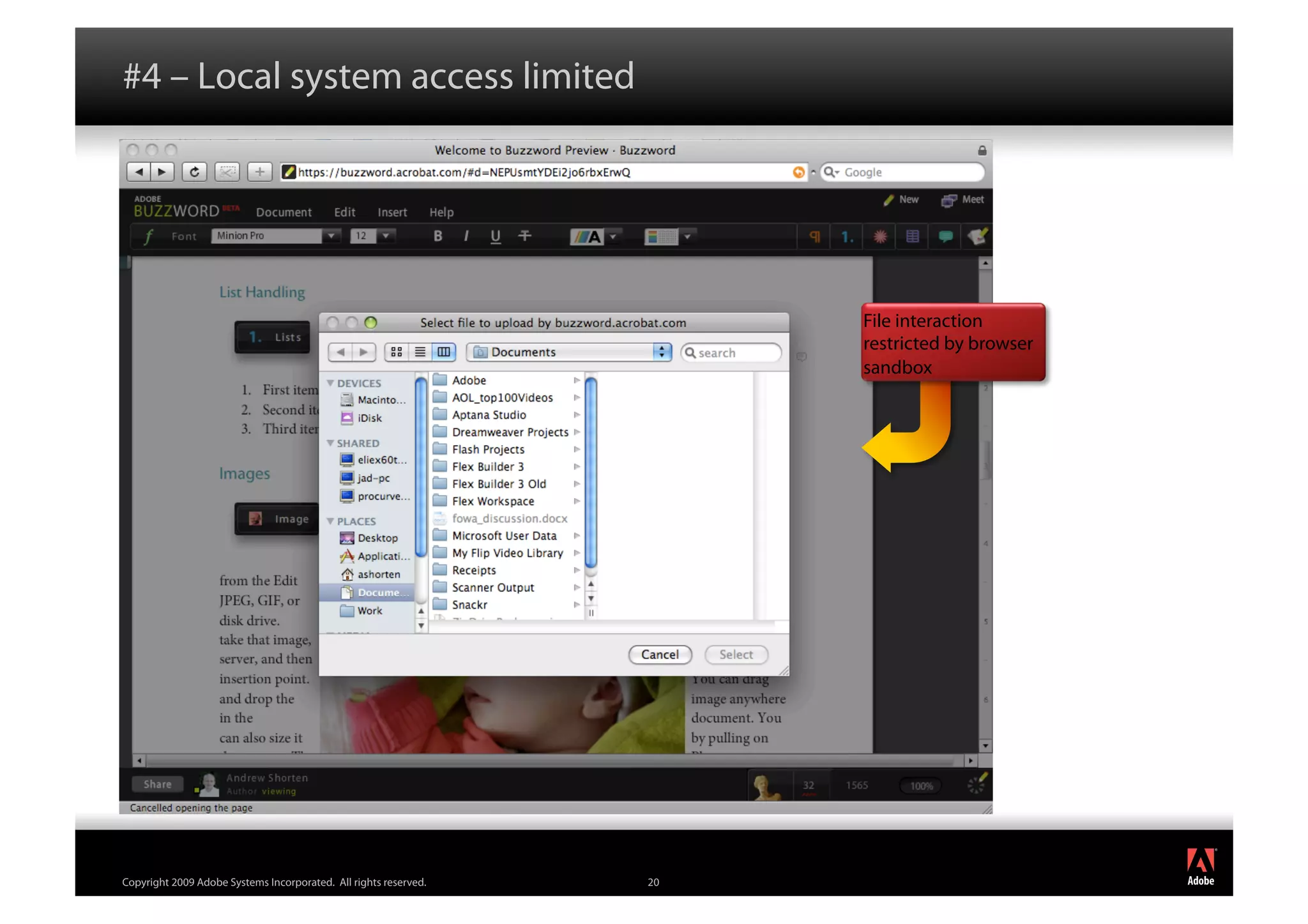Click the 100% zoom control
Screen dimensions: 1308x924
921,786
